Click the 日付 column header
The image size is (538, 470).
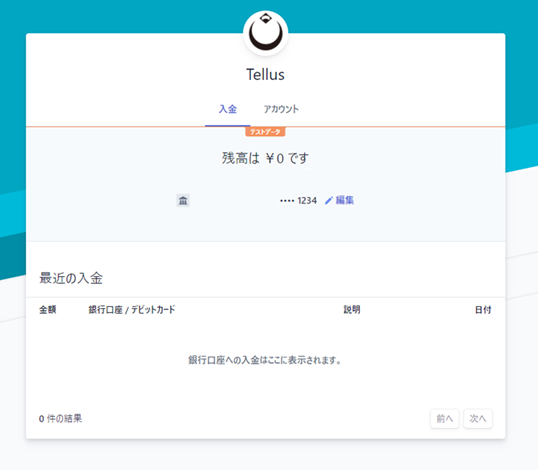pos(483,310)
